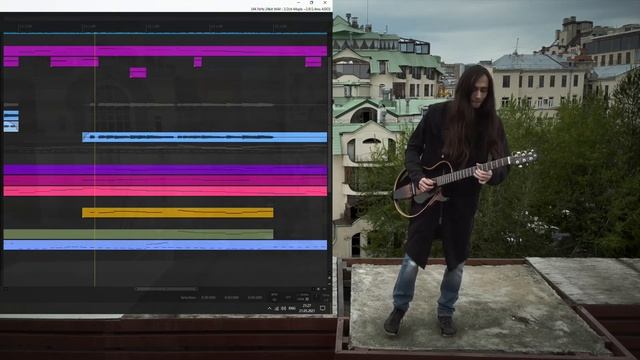
Task: Open the input language indicator in the tray
Action: [292, 309]
